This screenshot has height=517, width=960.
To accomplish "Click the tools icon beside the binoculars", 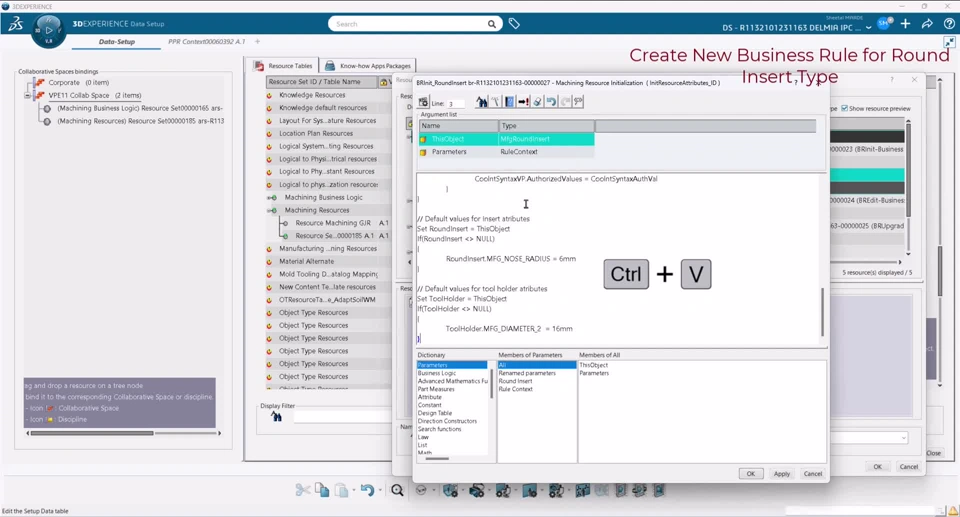I will point(496,102).
